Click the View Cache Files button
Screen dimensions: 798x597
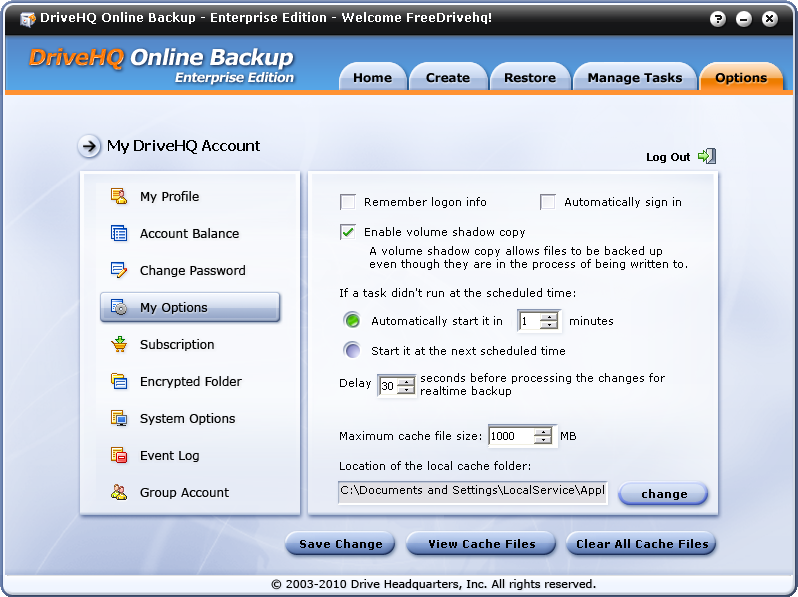point(481,544)
